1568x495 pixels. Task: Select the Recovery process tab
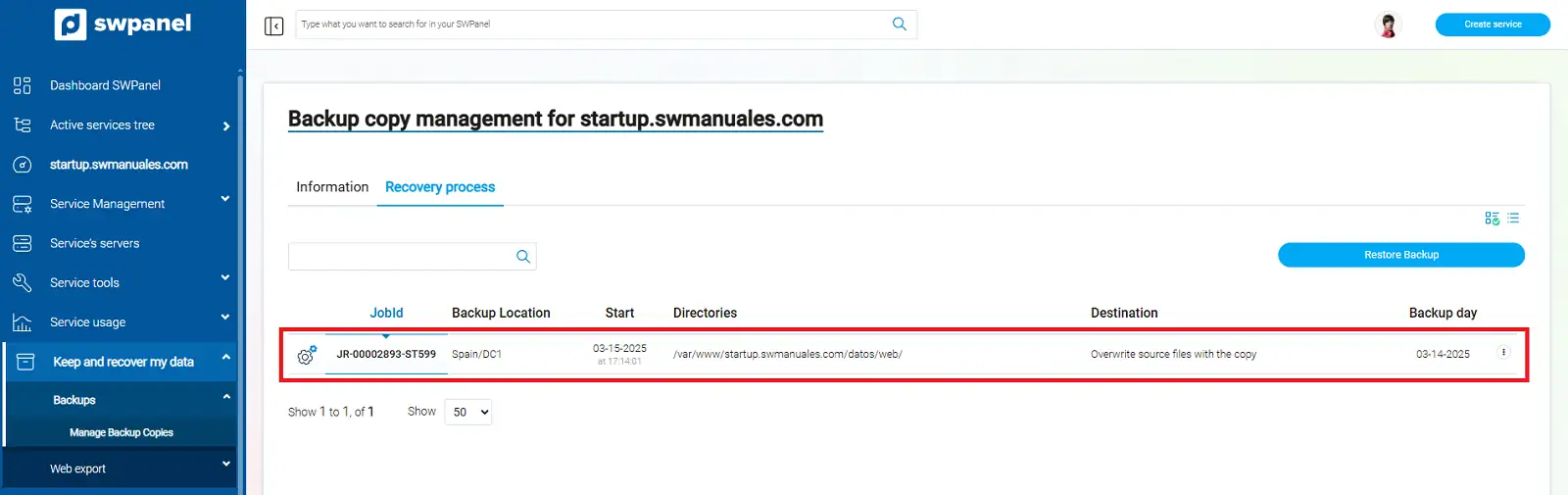pos(440,187)
